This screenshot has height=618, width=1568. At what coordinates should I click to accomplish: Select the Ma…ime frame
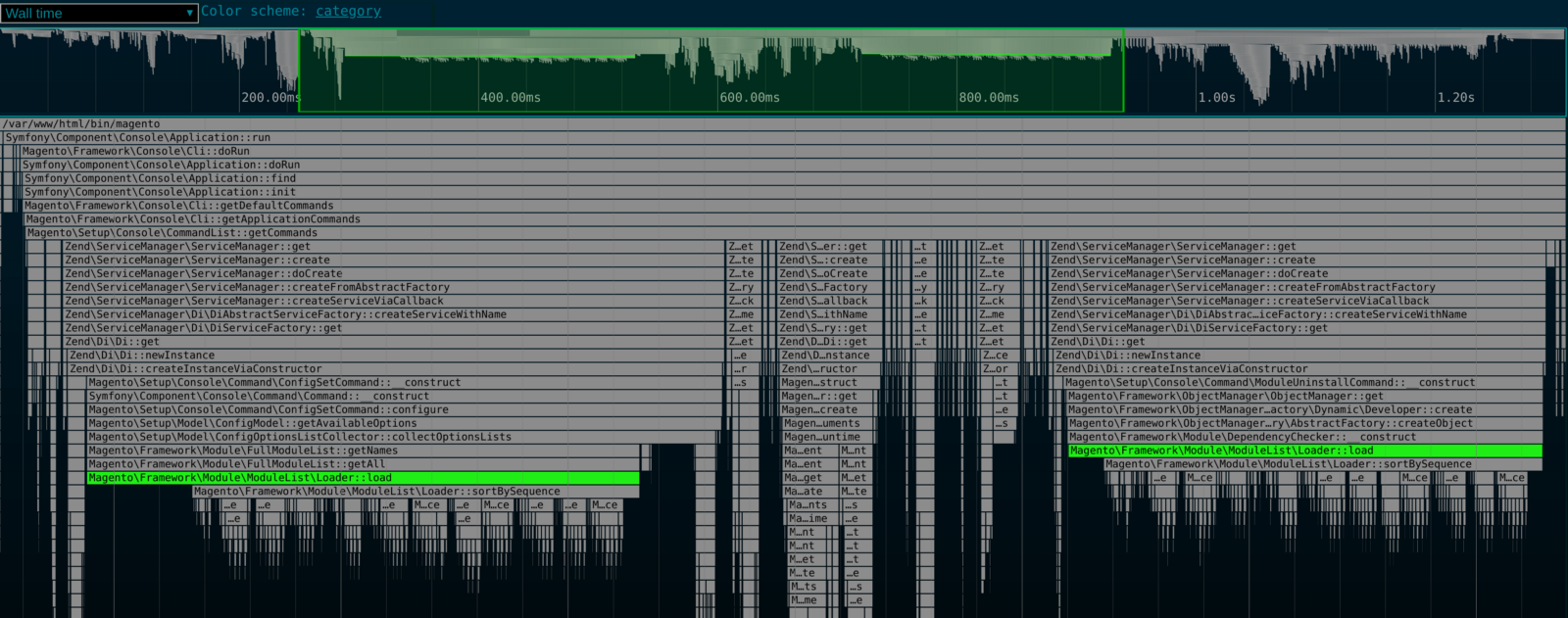[x=813, y=520]
